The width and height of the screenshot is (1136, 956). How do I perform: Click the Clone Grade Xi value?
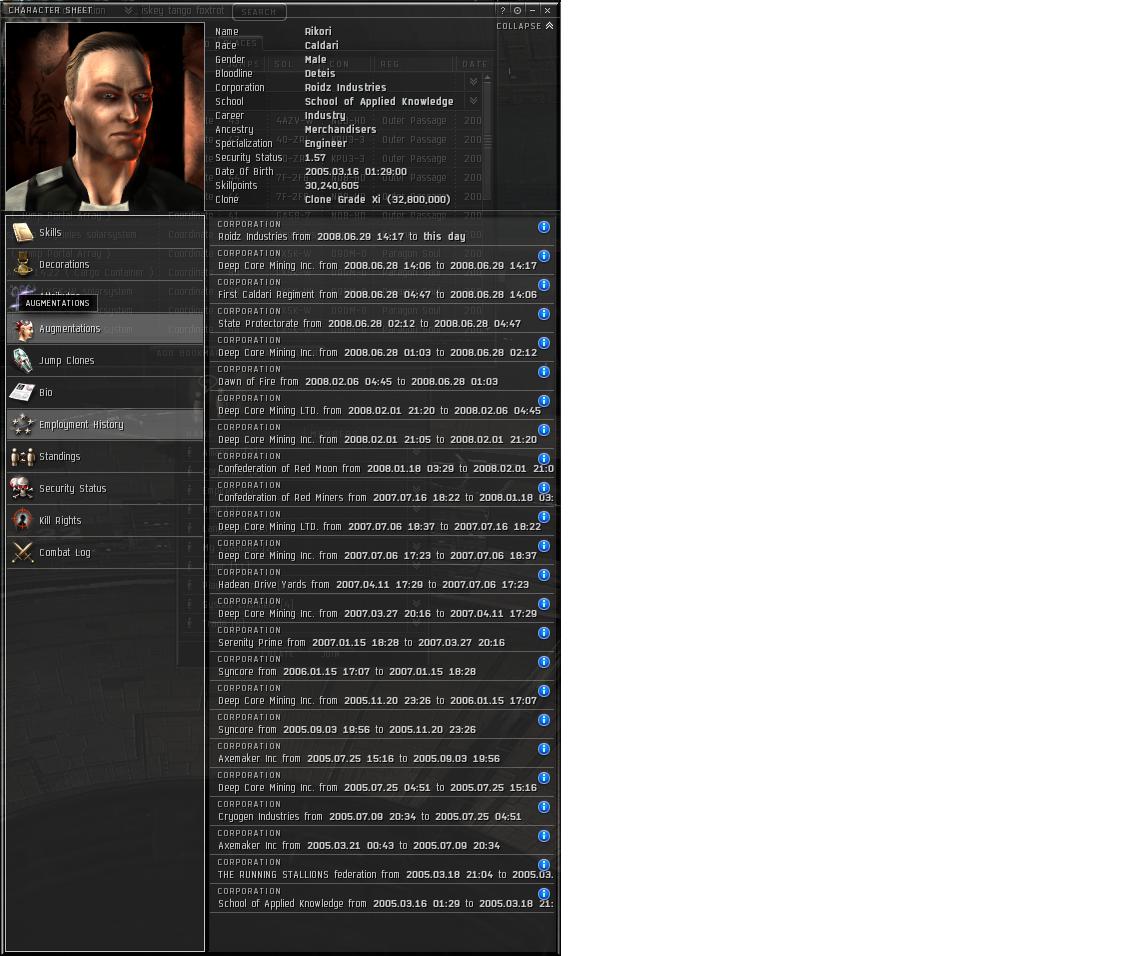tap(377, 199)
